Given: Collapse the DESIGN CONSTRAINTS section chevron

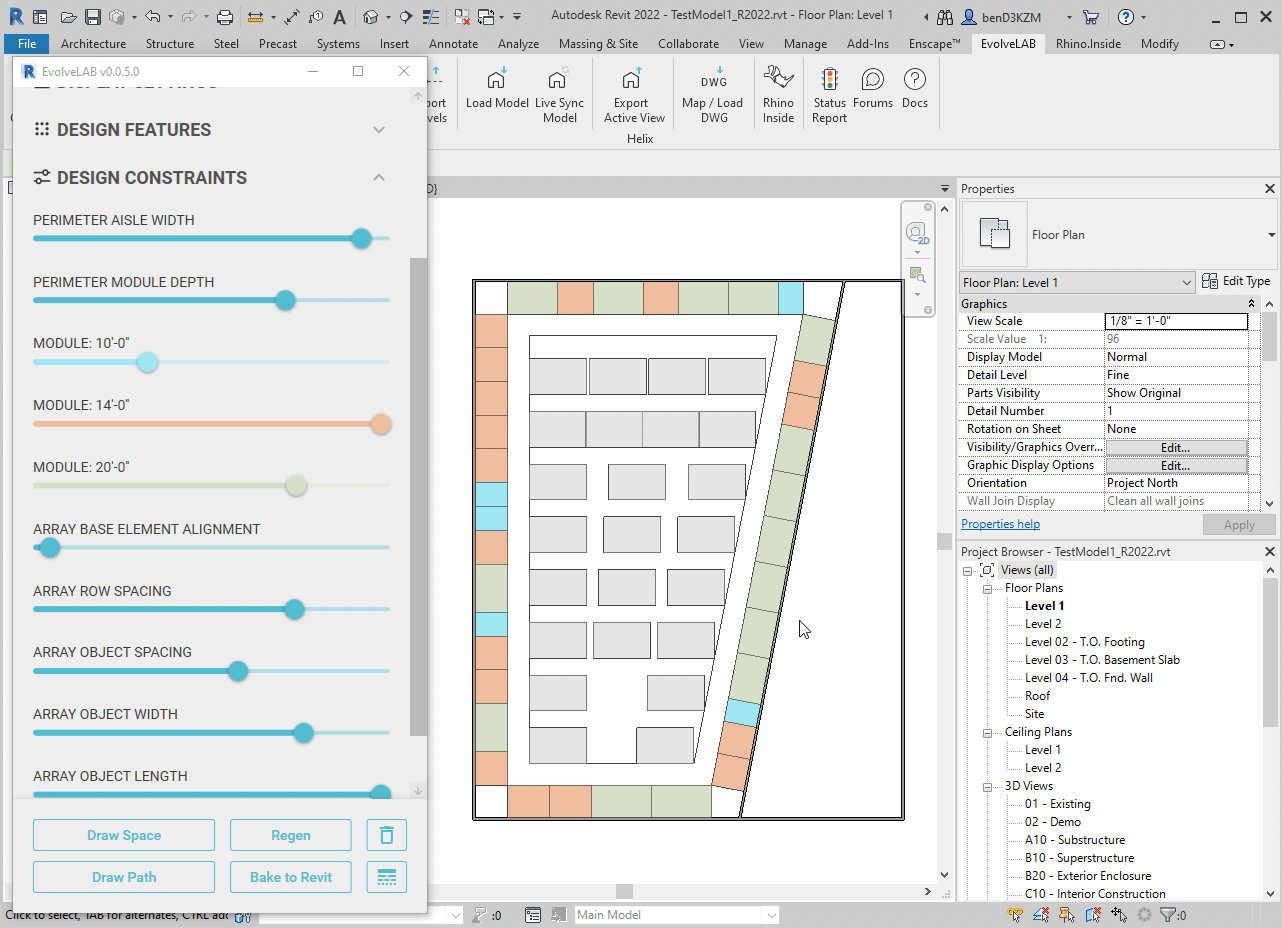Looking at the screenshot, I should (x=379, y=178).
